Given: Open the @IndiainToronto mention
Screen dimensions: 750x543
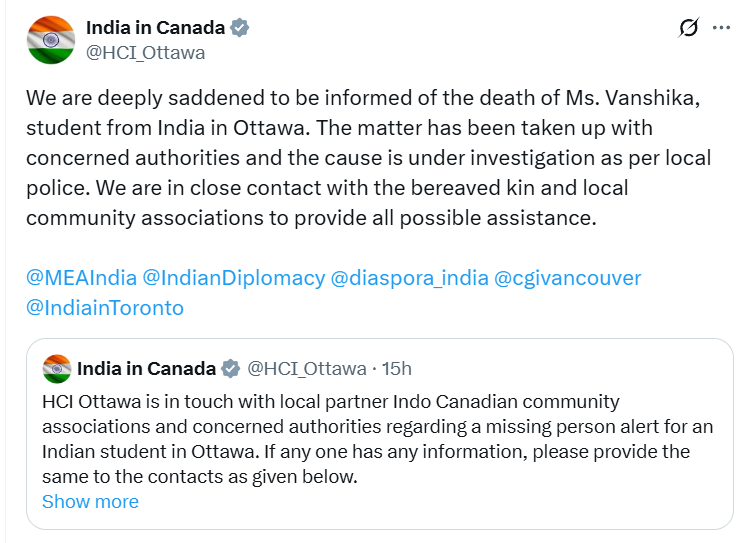Looking at the screenshot, I should [105, 308].
